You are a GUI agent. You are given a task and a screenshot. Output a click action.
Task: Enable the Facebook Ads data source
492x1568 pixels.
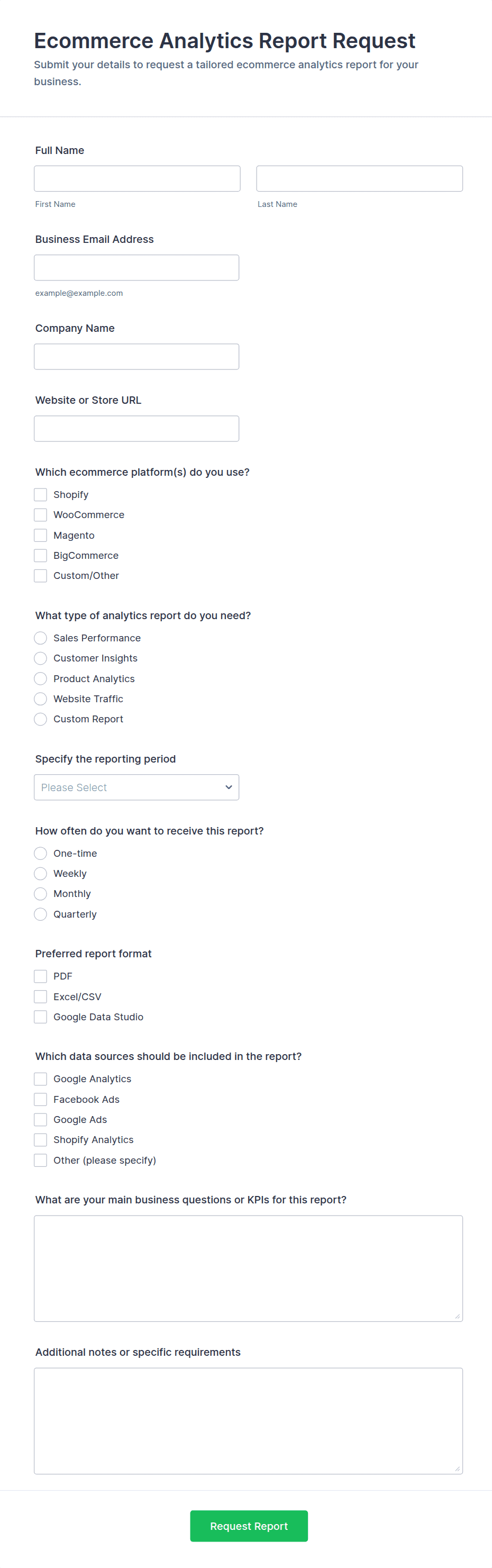tap(41, 1099)
